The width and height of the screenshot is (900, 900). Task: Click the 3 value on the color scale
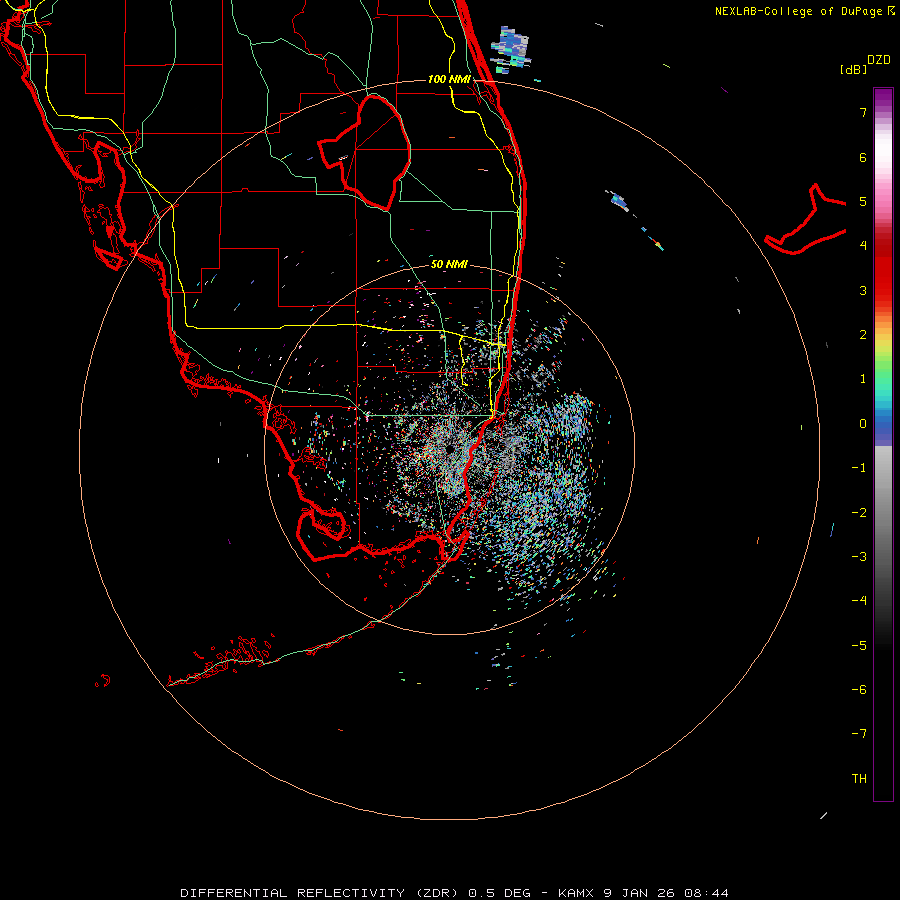click(x=863, y=290)
